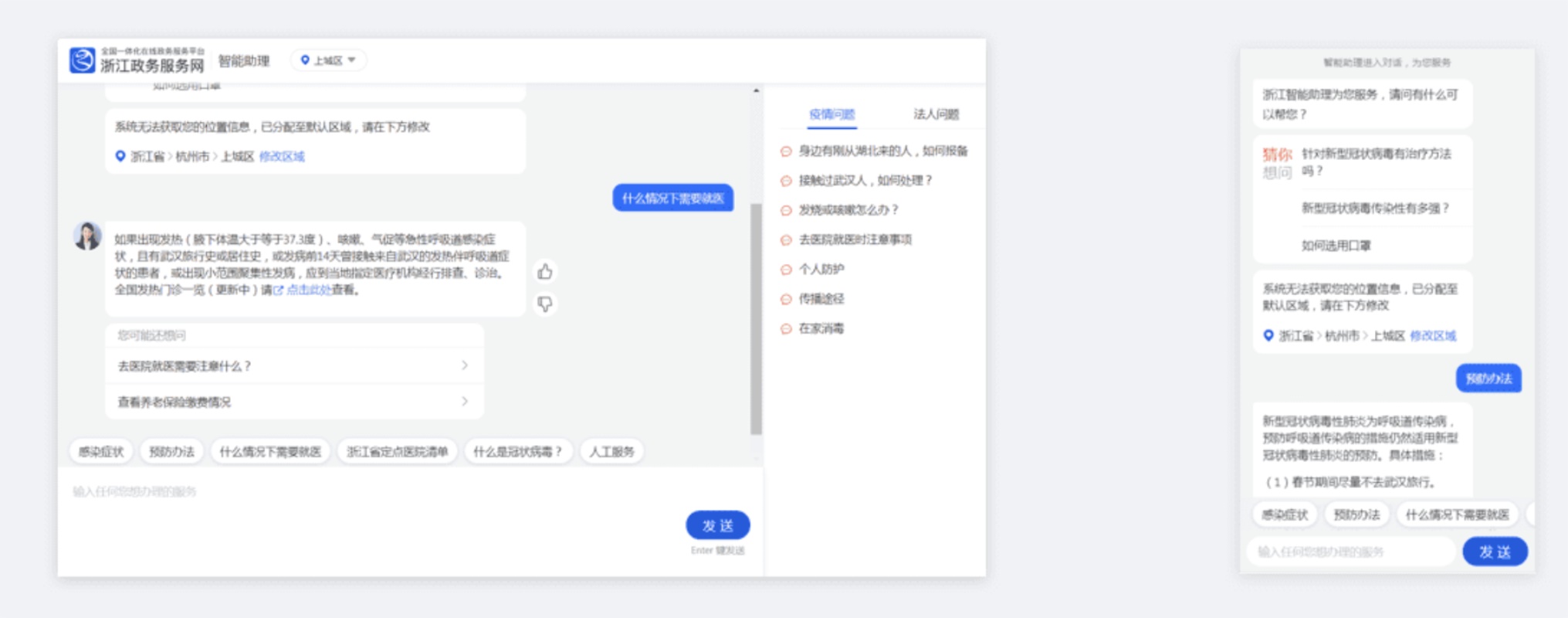The image size is (1568, 618).
Task: Click the location pin icon beside 浙江省 in left window
Action: 120,156
